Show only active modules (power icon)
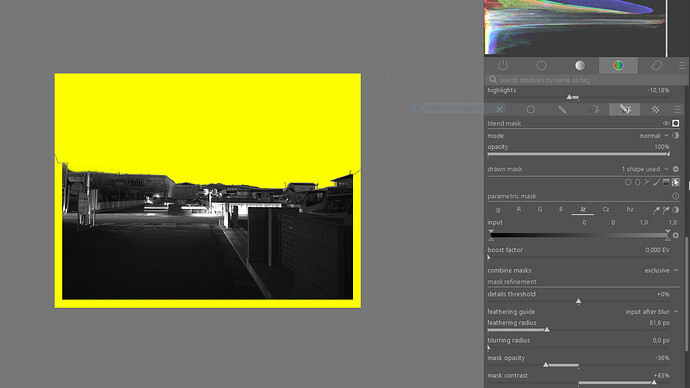Screen dimensions: 690x388 pos(503,66)
